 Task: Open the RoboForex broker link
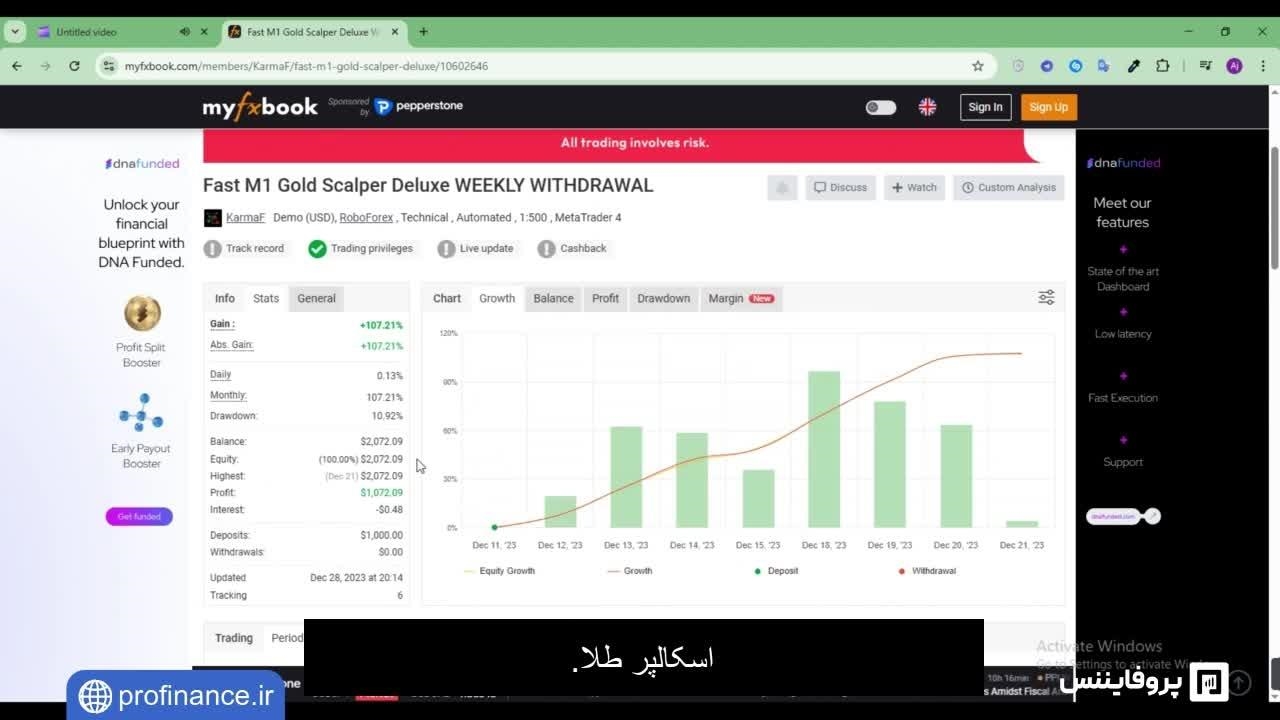(366, 218)
